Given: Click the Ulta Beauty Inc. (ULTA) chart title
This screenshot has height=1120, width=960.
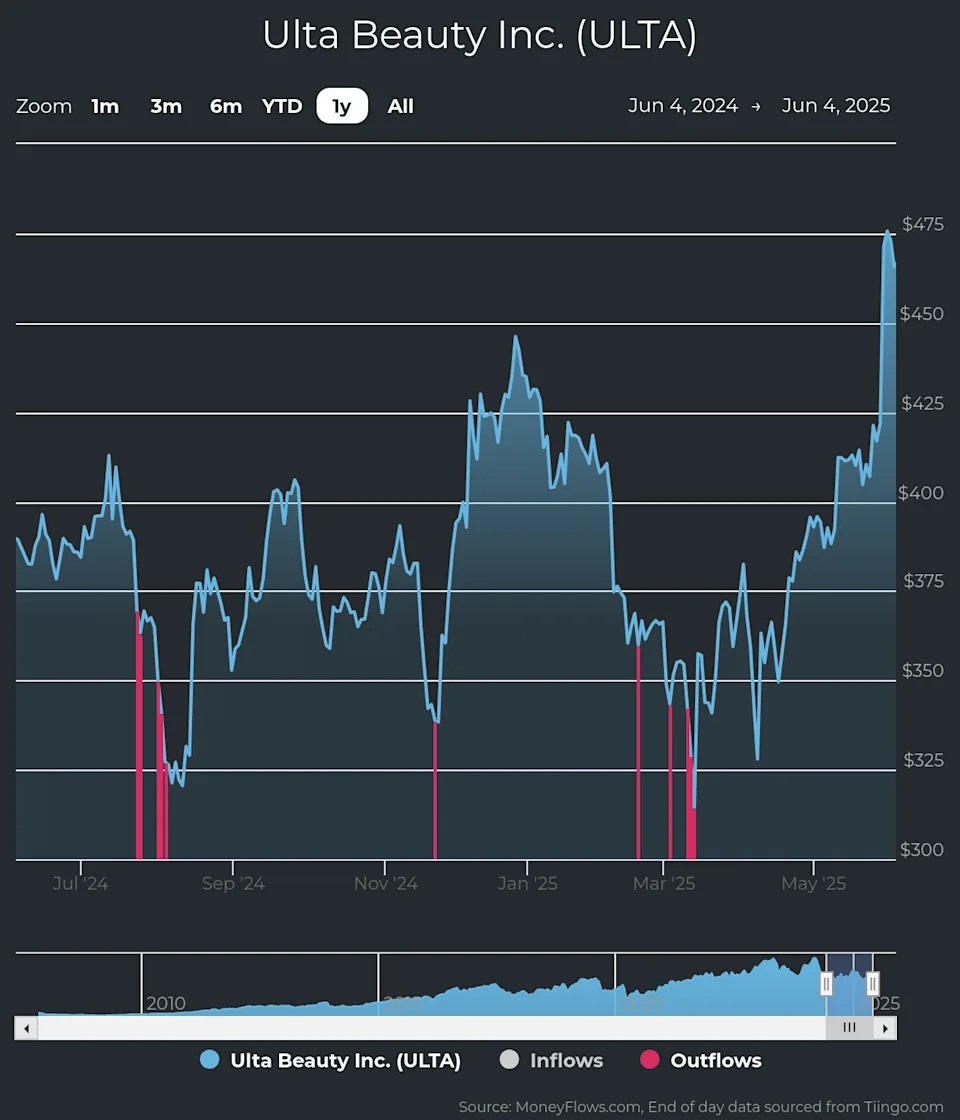Looking at the screenshot, I should click(479, 35).
